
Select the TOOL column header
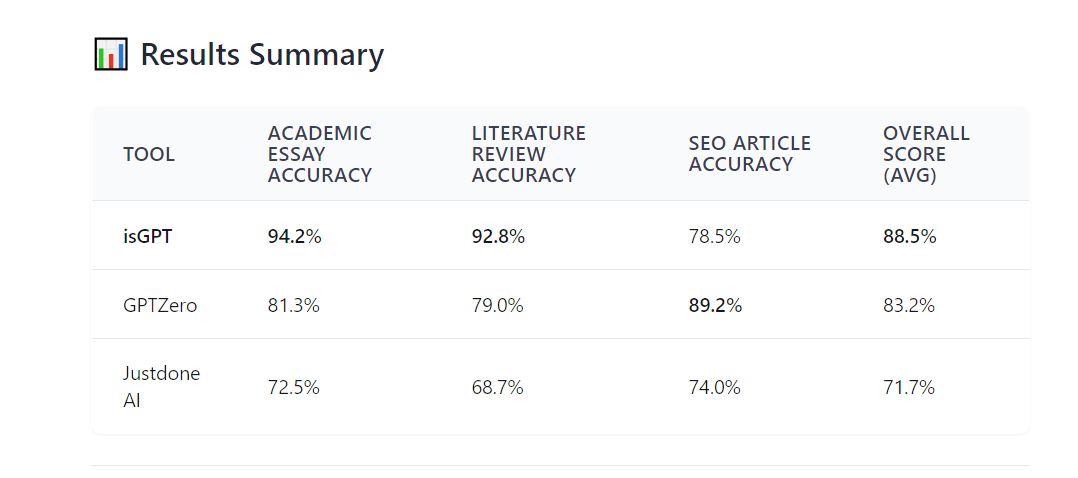point(149,154)
